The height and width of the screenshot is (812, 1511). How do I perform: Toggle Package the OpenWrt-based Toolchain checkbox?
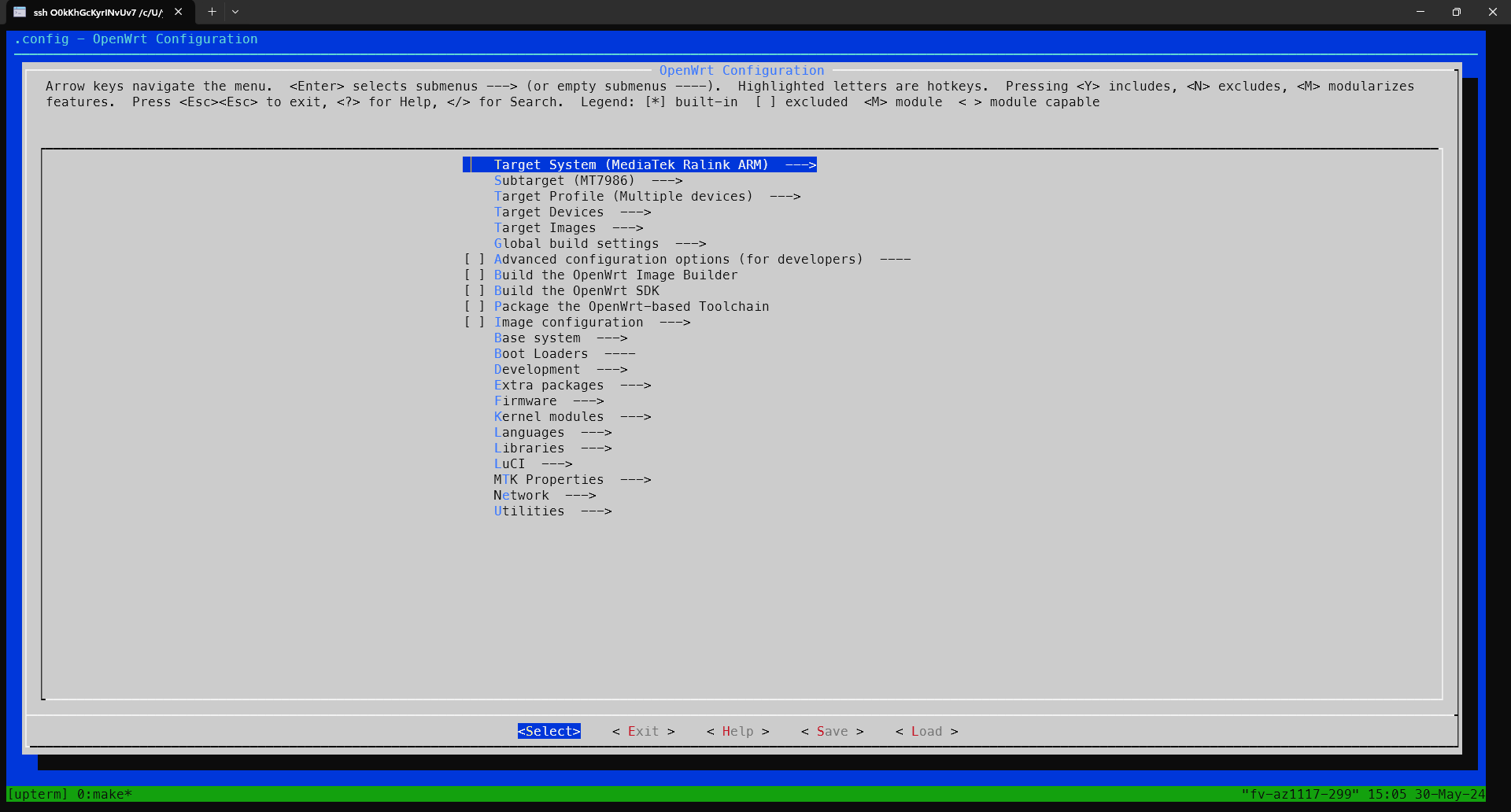tap(474, 306)
